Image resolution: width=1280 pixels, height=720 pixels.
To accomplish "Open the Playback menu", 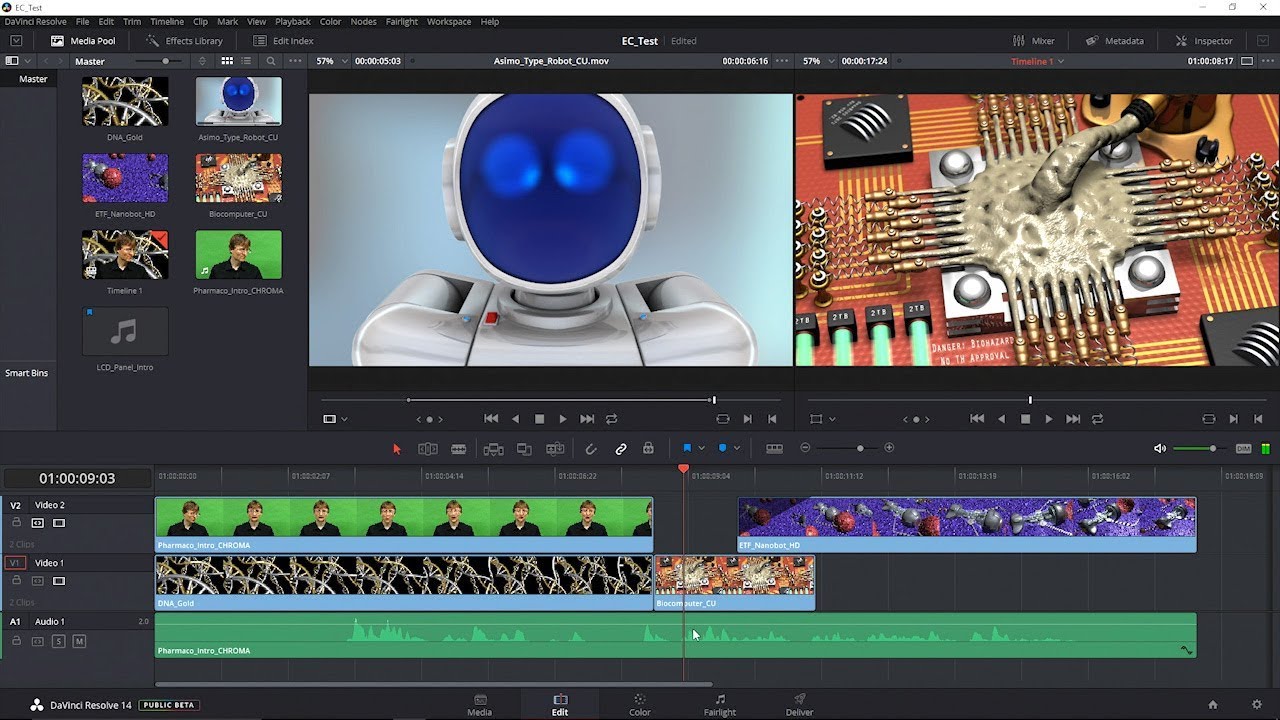I will coord(292,21).
